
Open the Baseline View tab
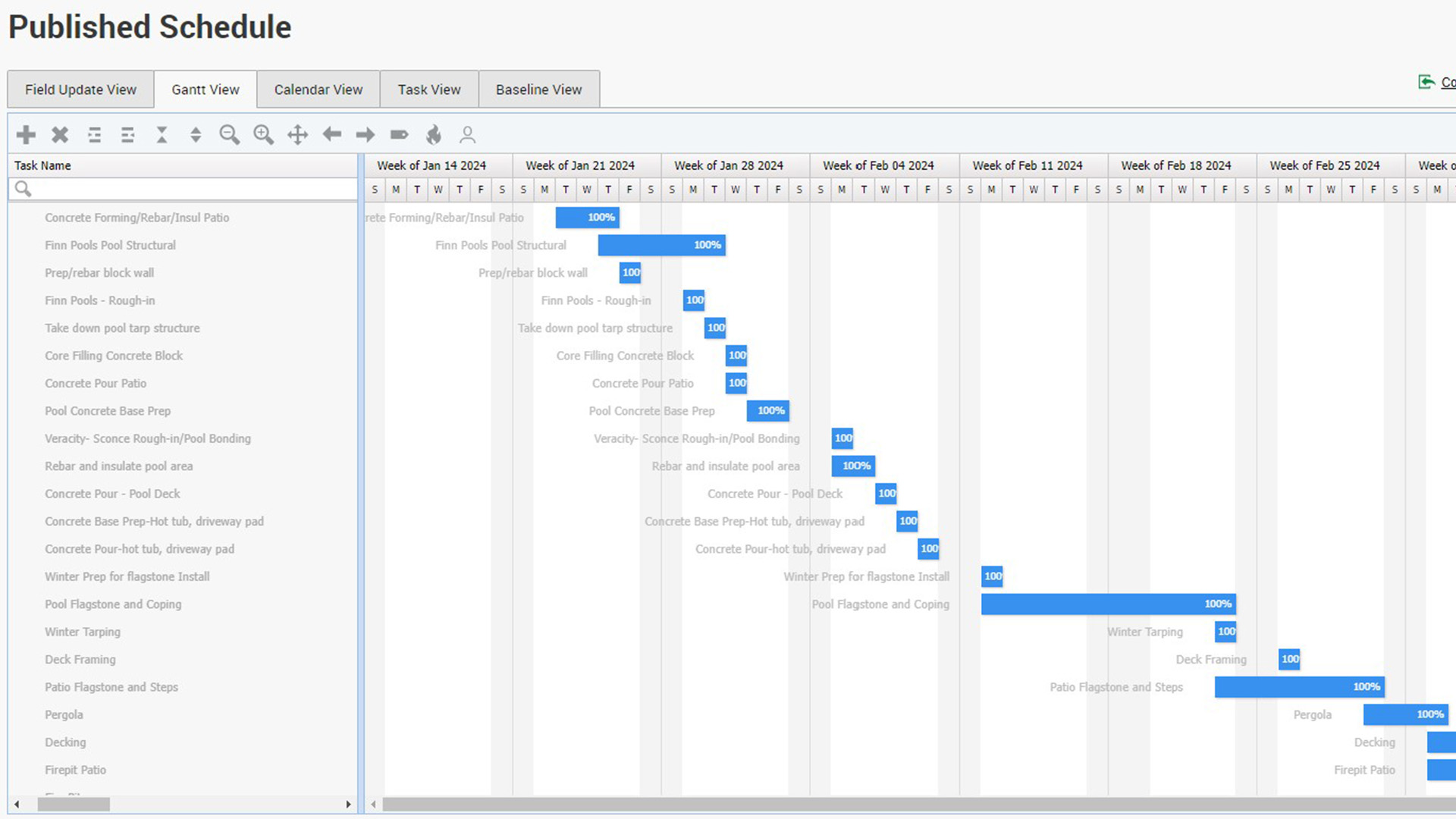click(538, 89)
